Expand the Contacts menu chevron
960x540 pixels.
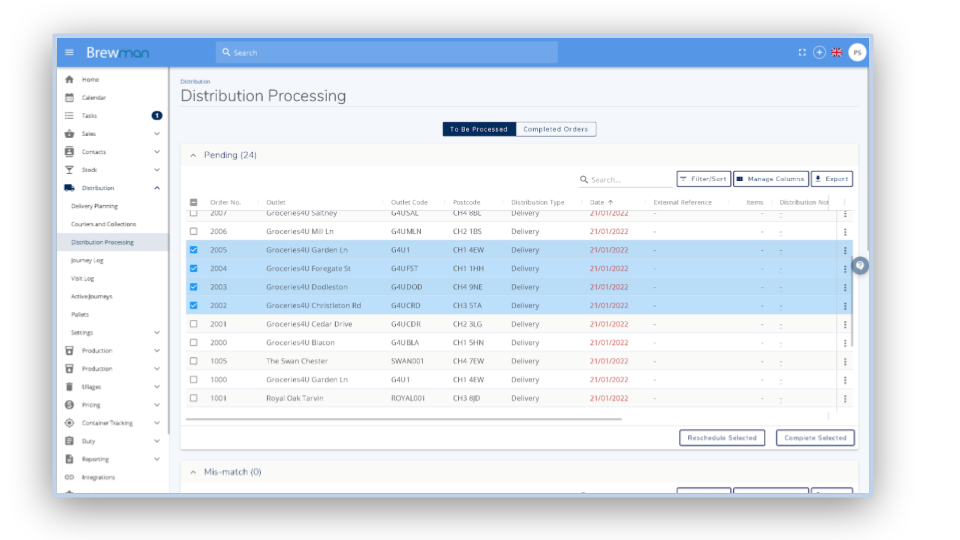[x=157, y=152]
